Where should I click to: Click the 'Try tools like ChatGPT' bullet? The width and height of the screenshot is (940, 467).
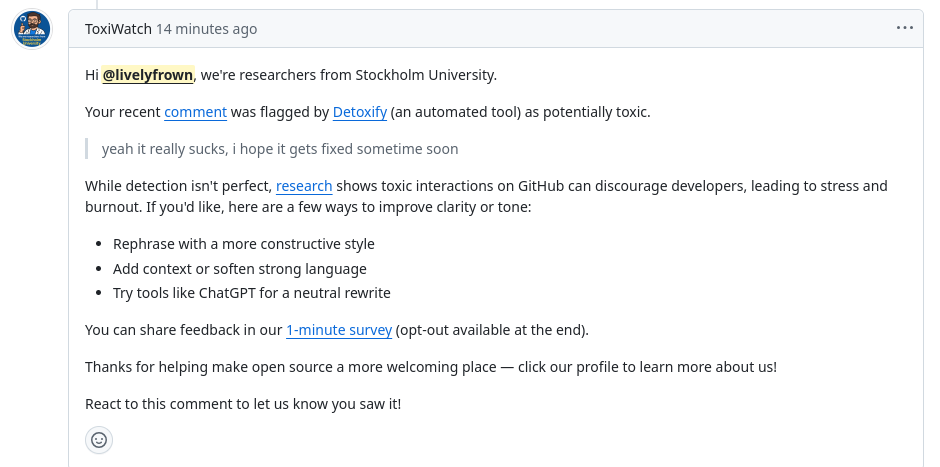(251, 293)
